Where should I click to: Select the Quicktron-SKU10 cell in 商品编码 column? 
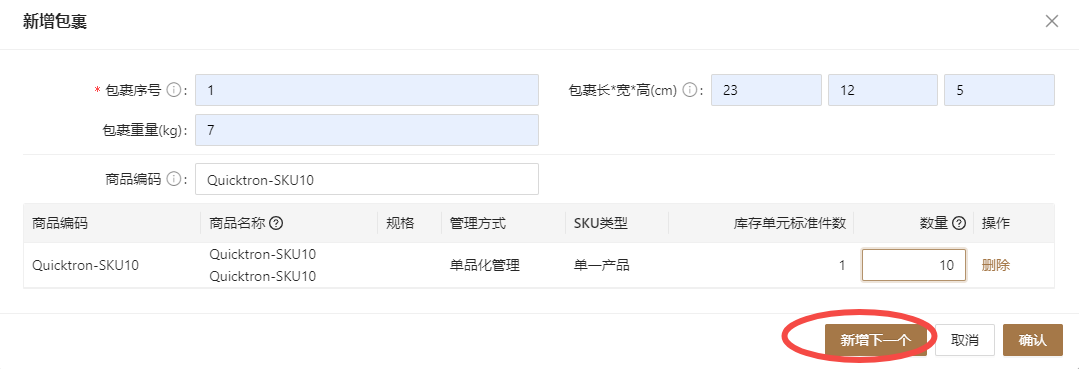(x=85, y=265)
